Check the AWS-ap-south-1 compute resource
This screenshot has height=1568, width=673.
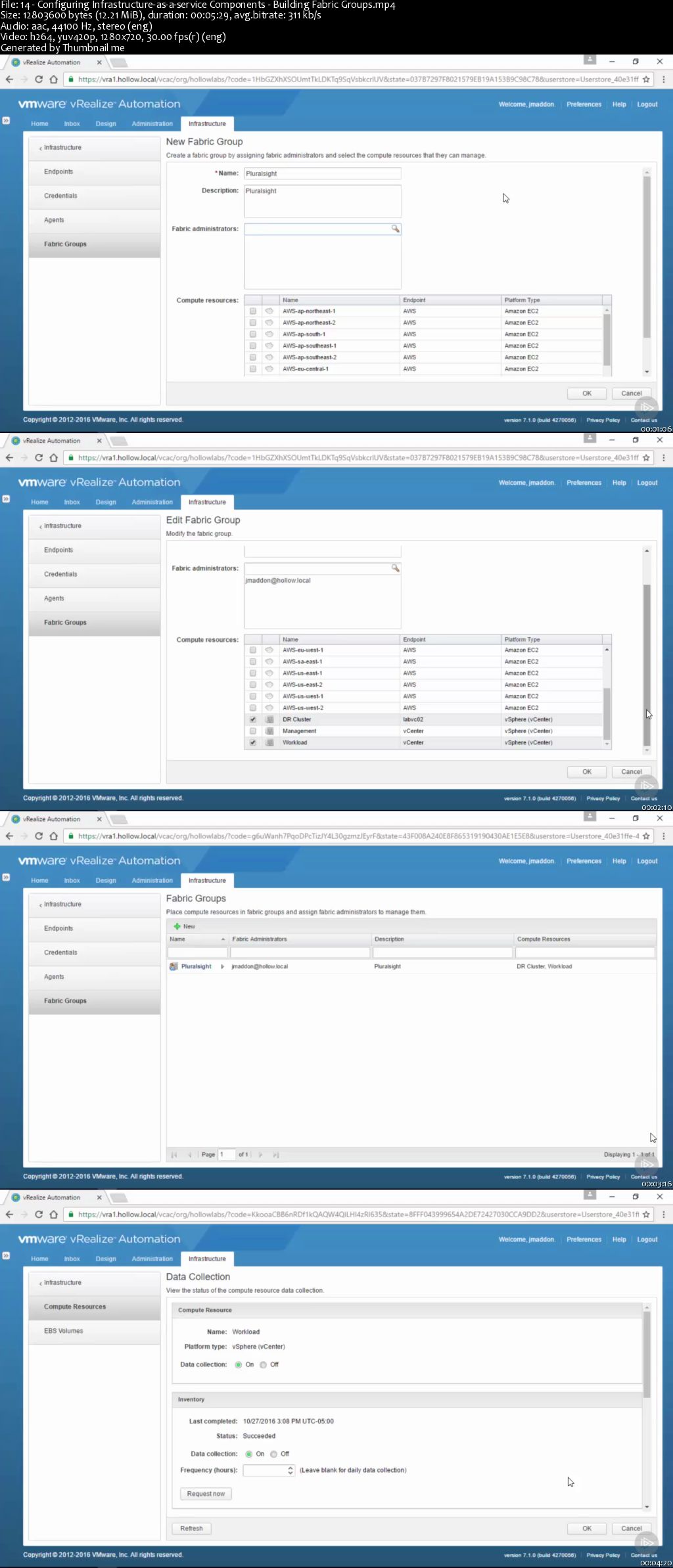pos(253,334)
